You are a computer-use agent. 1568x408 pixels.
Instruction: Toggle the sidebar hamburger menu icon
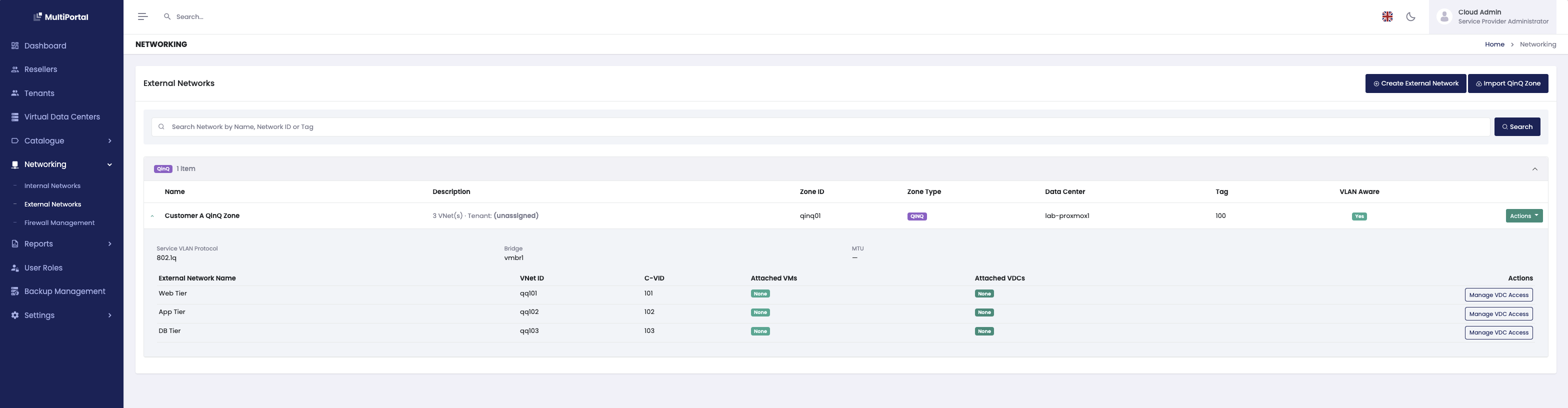pos(142,16)
